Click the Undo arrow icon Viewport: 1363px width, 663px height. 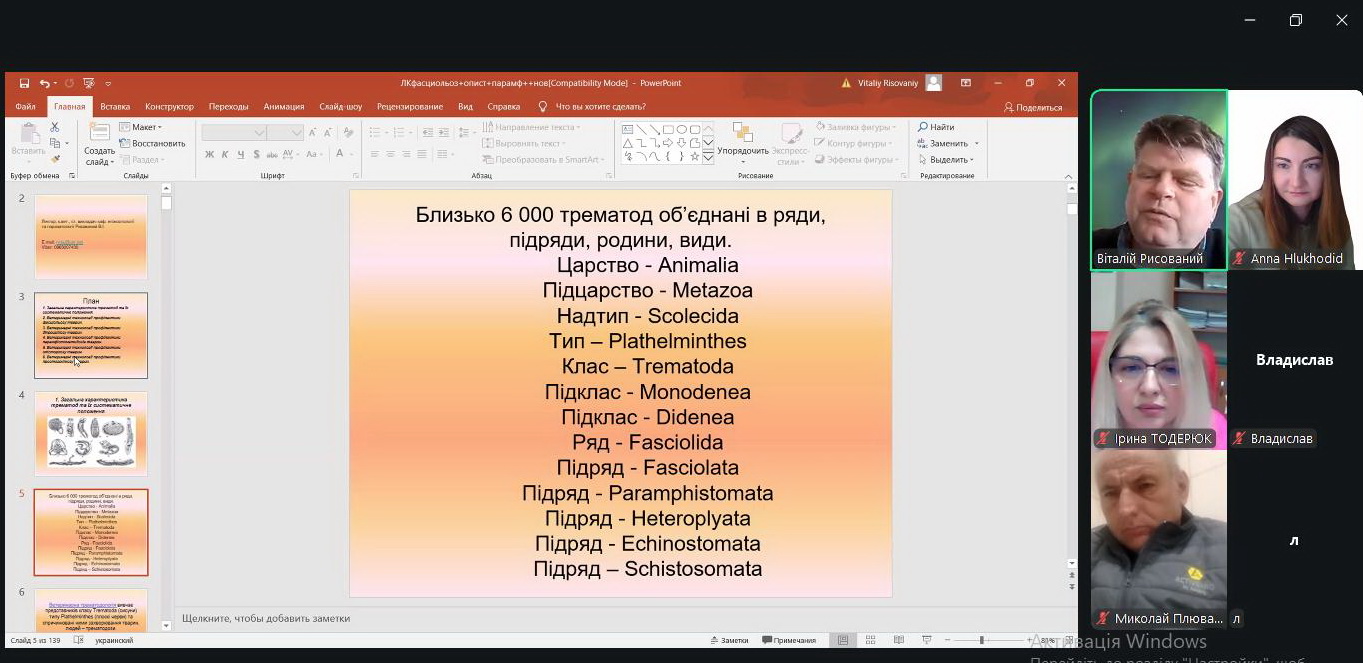pos(45,83)
